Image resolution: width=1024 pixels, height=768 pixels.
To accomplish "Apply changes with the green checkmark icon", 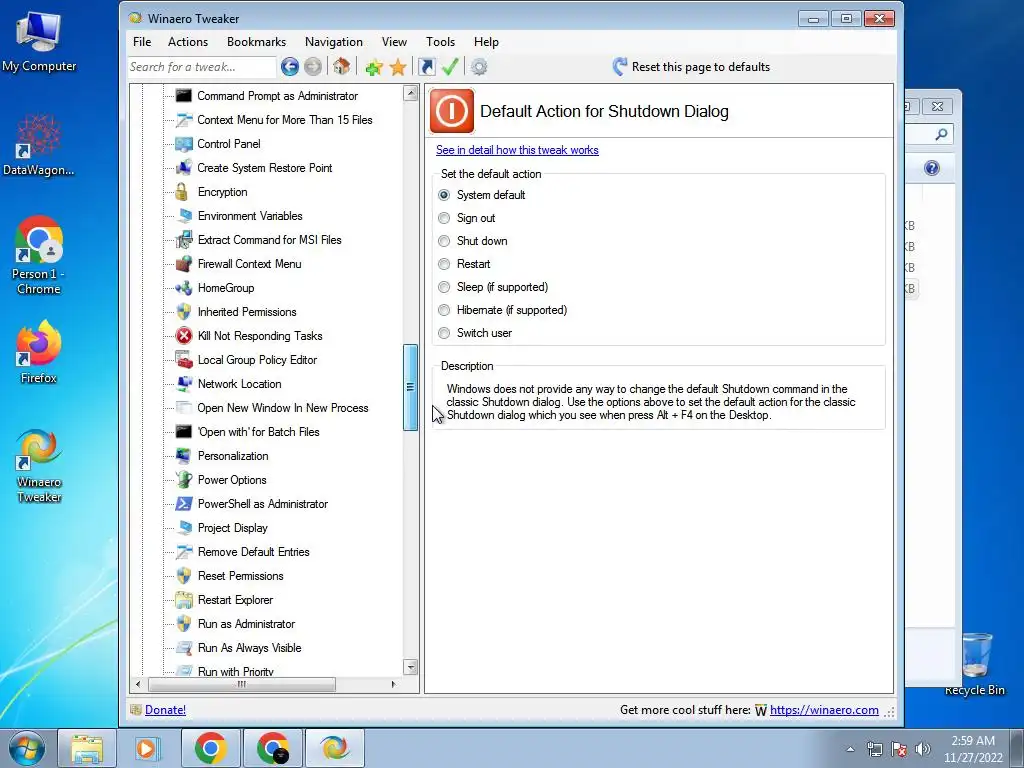I will point(450,67).
